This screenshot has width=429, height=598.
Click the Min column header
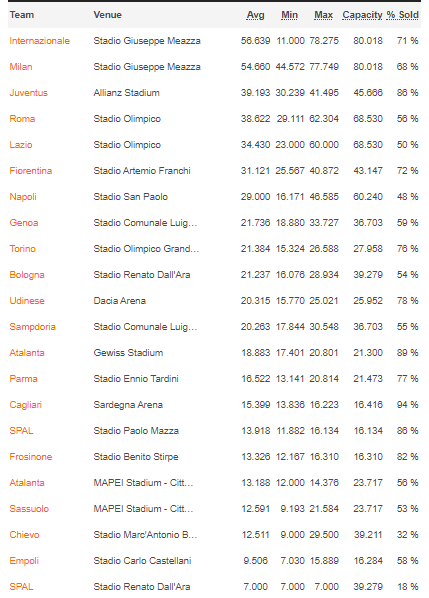coord(289,15)
